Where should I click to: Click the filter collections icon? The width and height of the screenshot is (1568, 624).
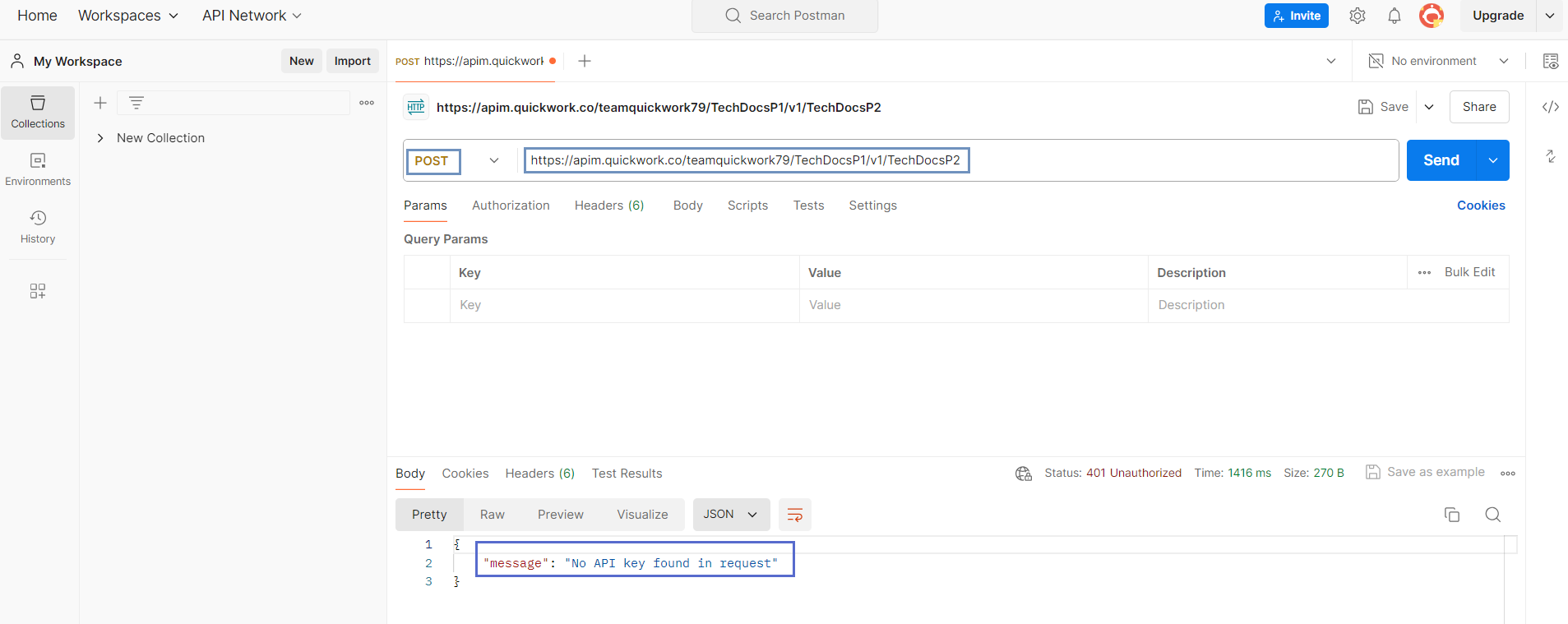pyautogui.click(x=136, y=103)
